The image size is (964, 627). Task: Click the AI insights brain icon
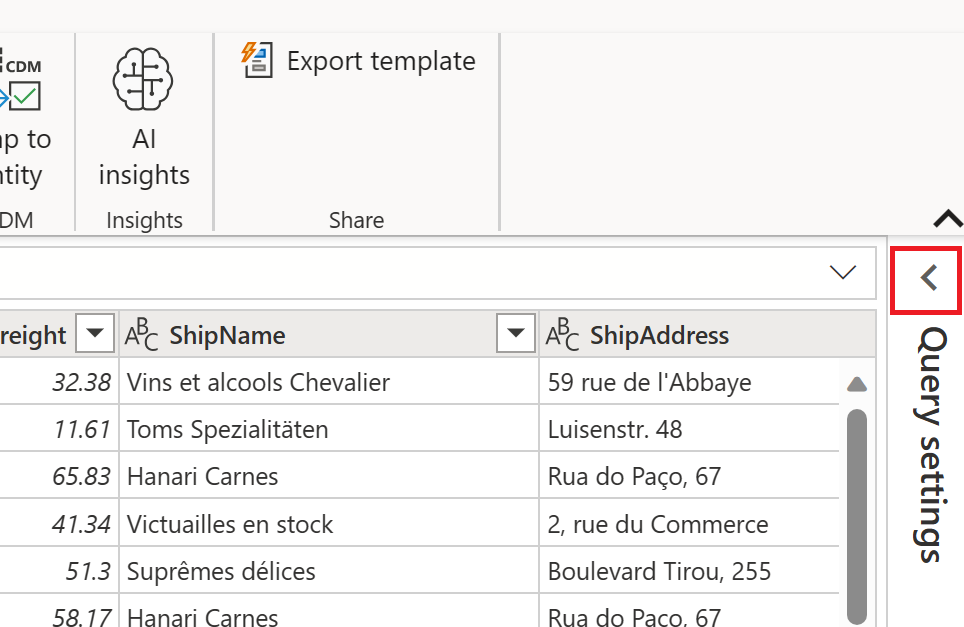[x=143, y=77]
